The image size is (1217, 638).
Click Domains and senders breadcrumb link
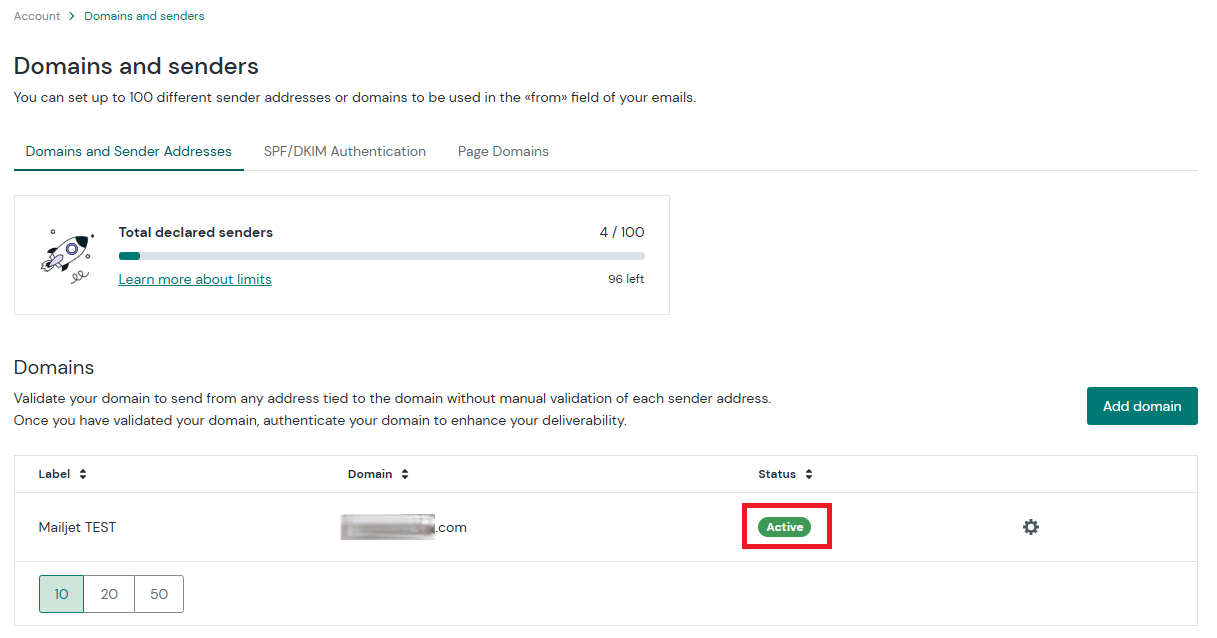[144, 16]
